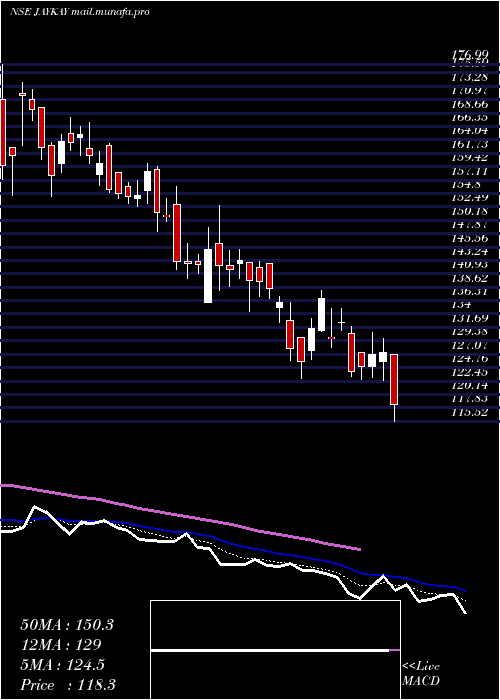Click the 120.14 price axis label
Image resolution: width=500 pixels, height=700 pixels.
(470, 385)
